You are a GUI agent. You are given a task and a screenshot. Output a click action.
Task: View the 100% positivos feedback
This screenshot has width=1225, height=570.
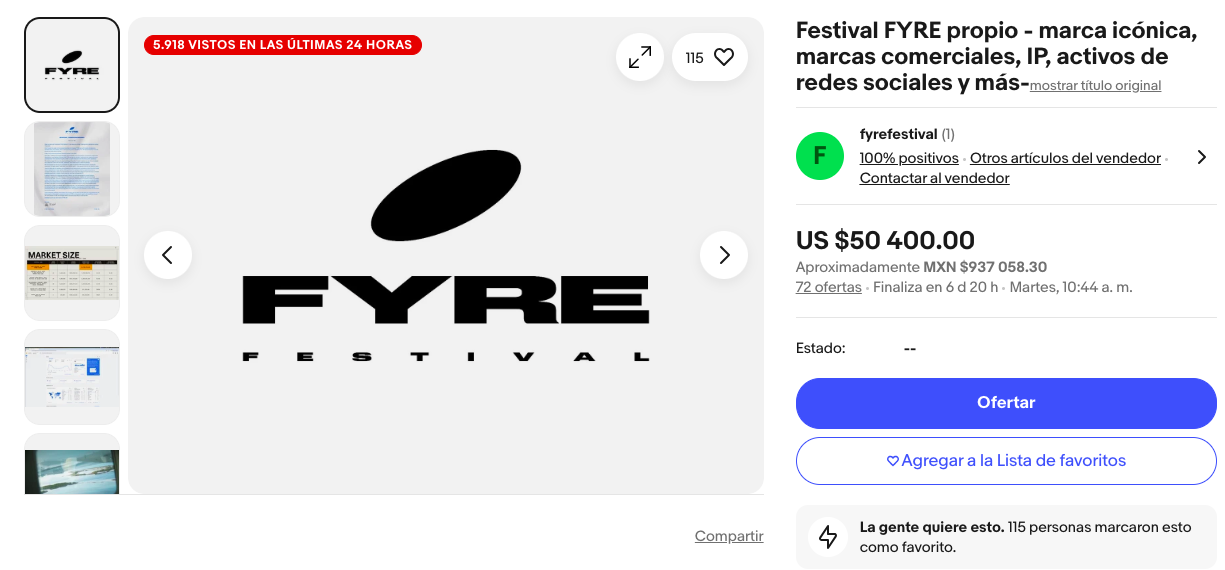pos(909,158)
